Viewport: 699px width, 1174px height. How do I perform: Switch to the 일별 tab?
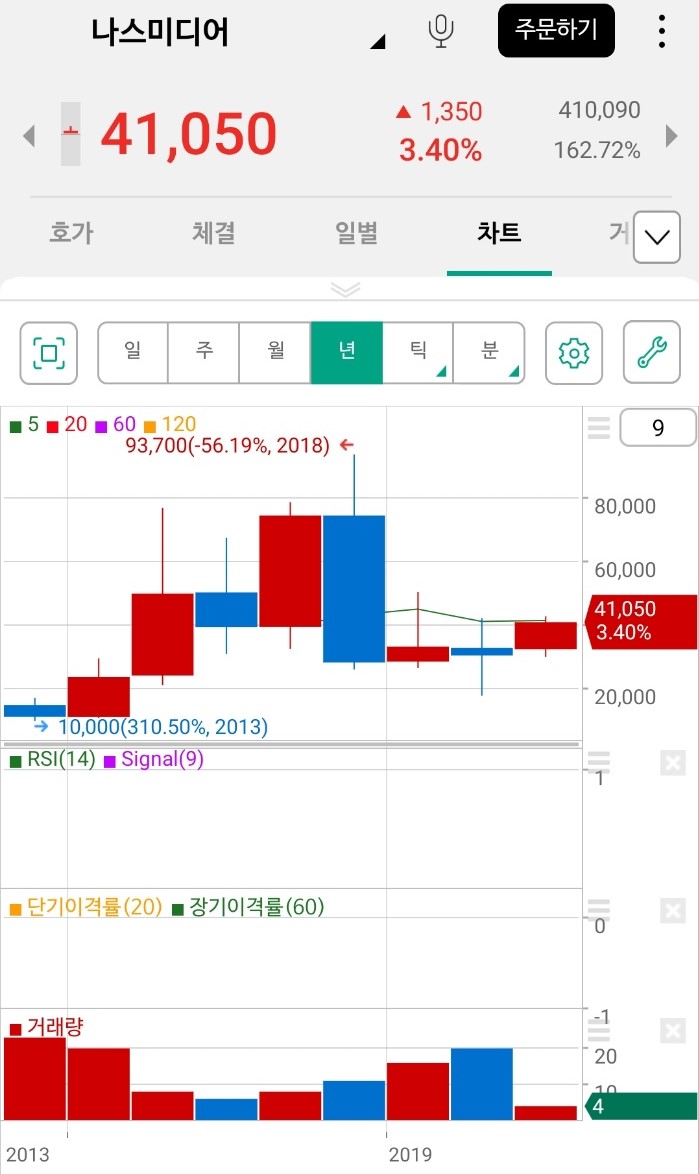tap(356, 232)
